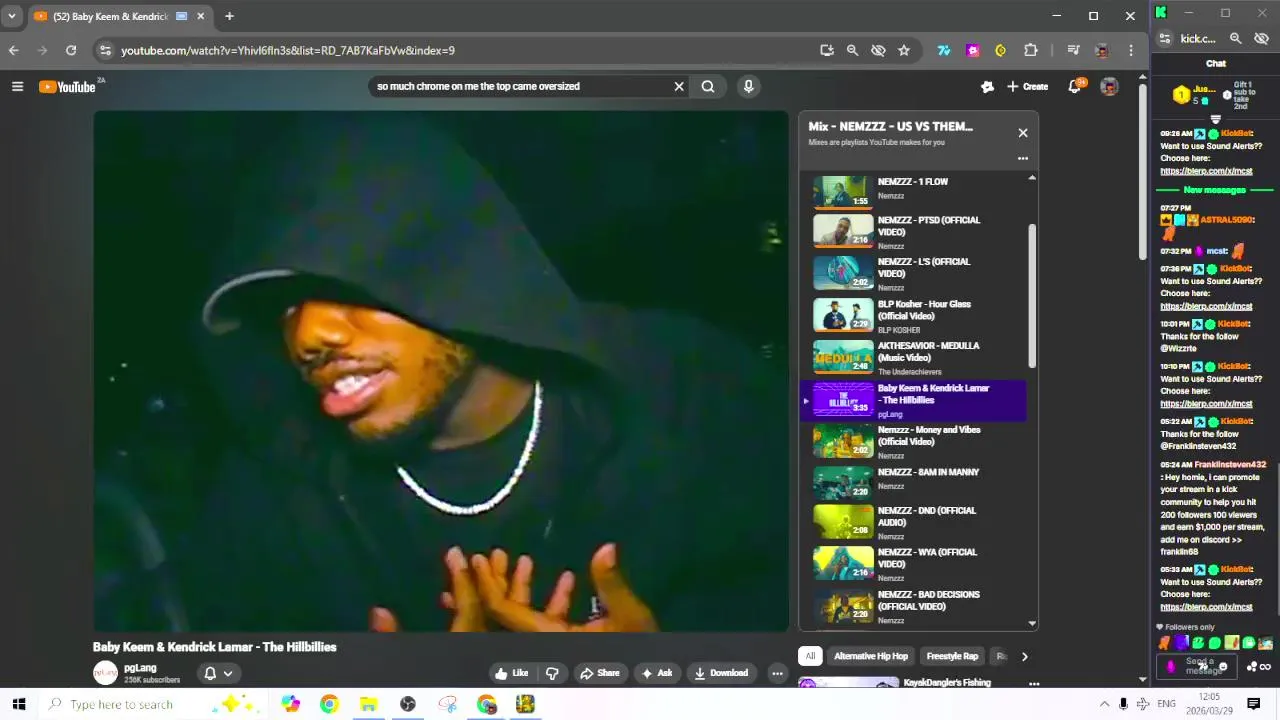Open Chrome media control icon
Image resolution: width=1280 pixels, height=720 pixels.
coord(1073,50)
